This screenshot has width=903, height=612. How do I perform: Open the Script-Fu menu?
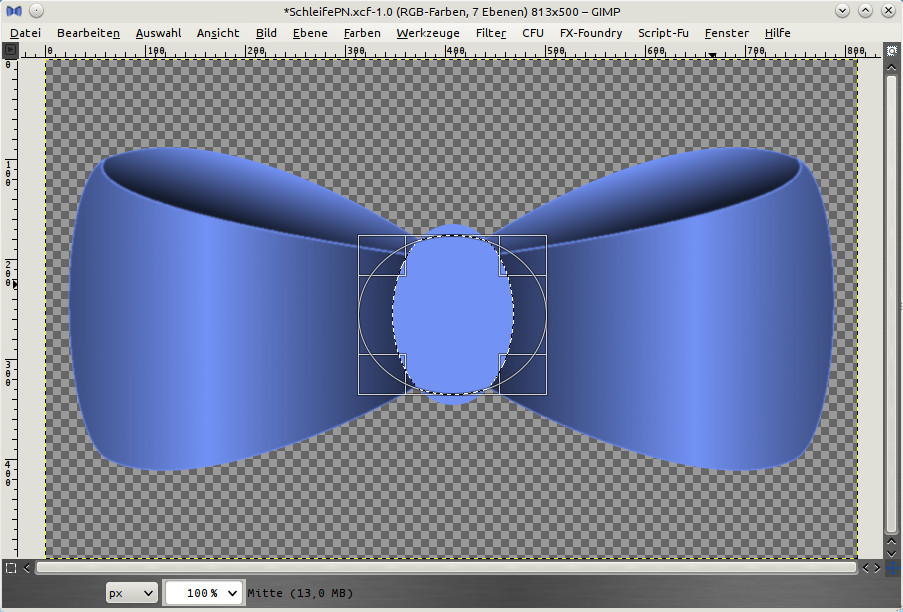tap(663, 33)
